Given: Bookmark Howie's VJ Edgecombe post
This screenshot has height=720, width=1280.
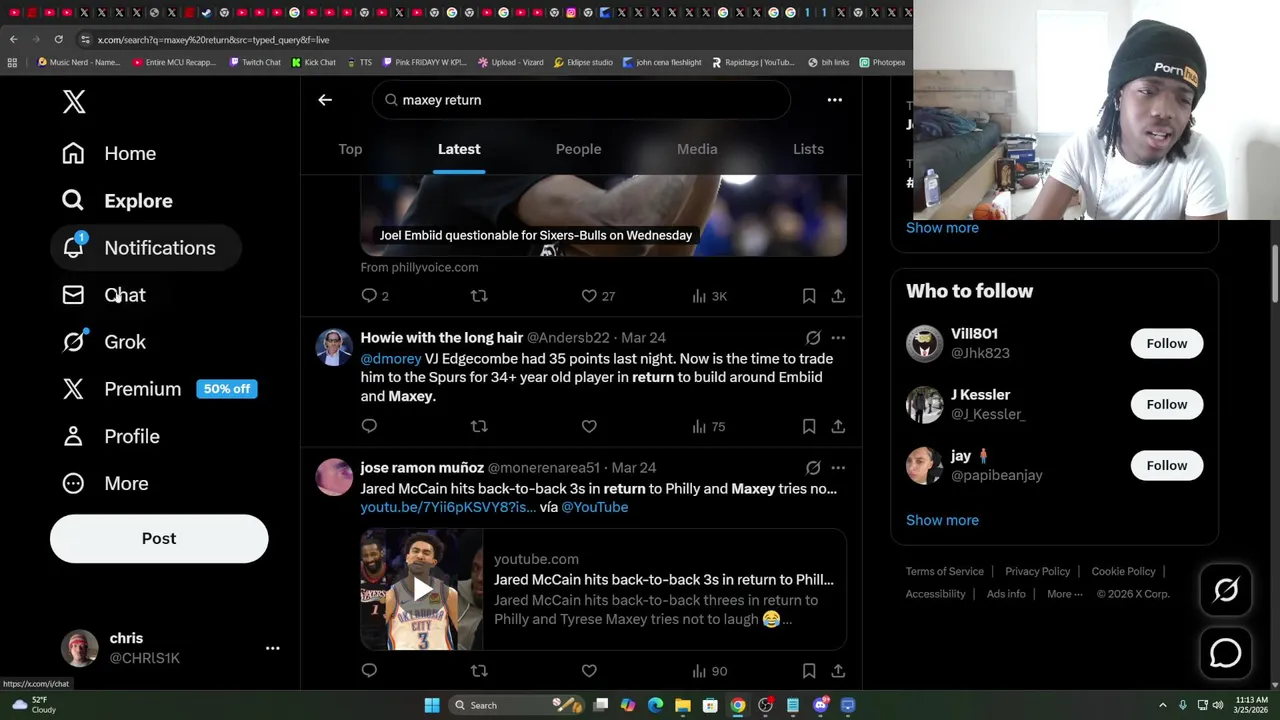Looking at the screenshot, I should coord(808,426).
